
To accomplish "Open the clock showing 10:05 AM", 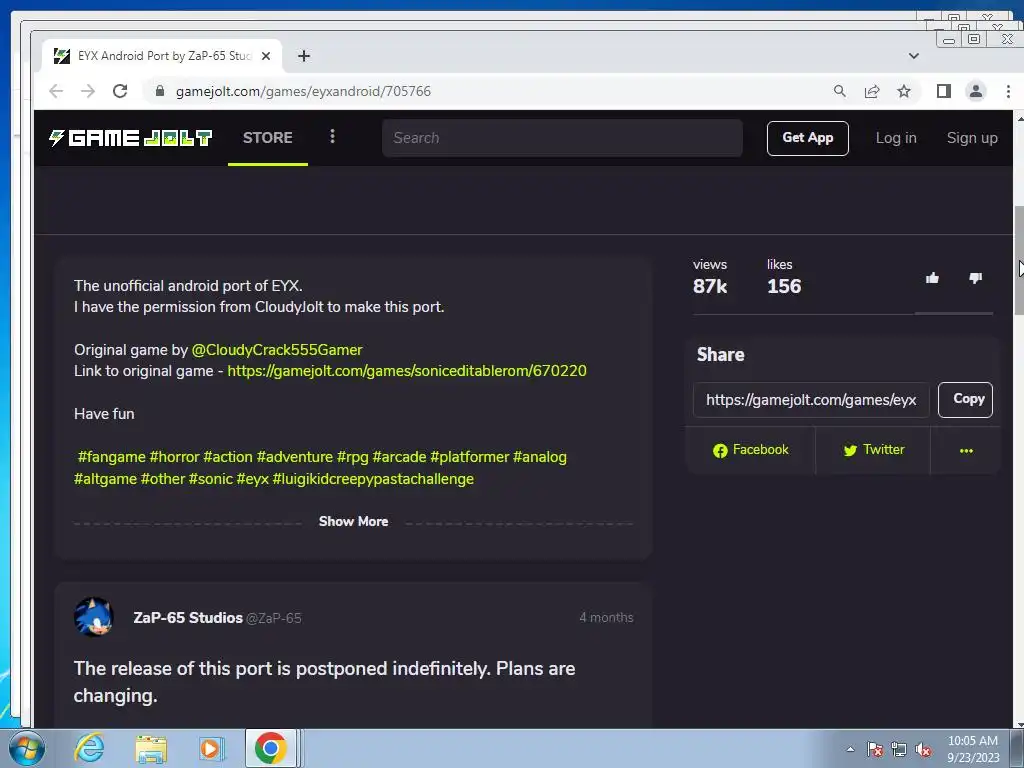I will point(973,748).
